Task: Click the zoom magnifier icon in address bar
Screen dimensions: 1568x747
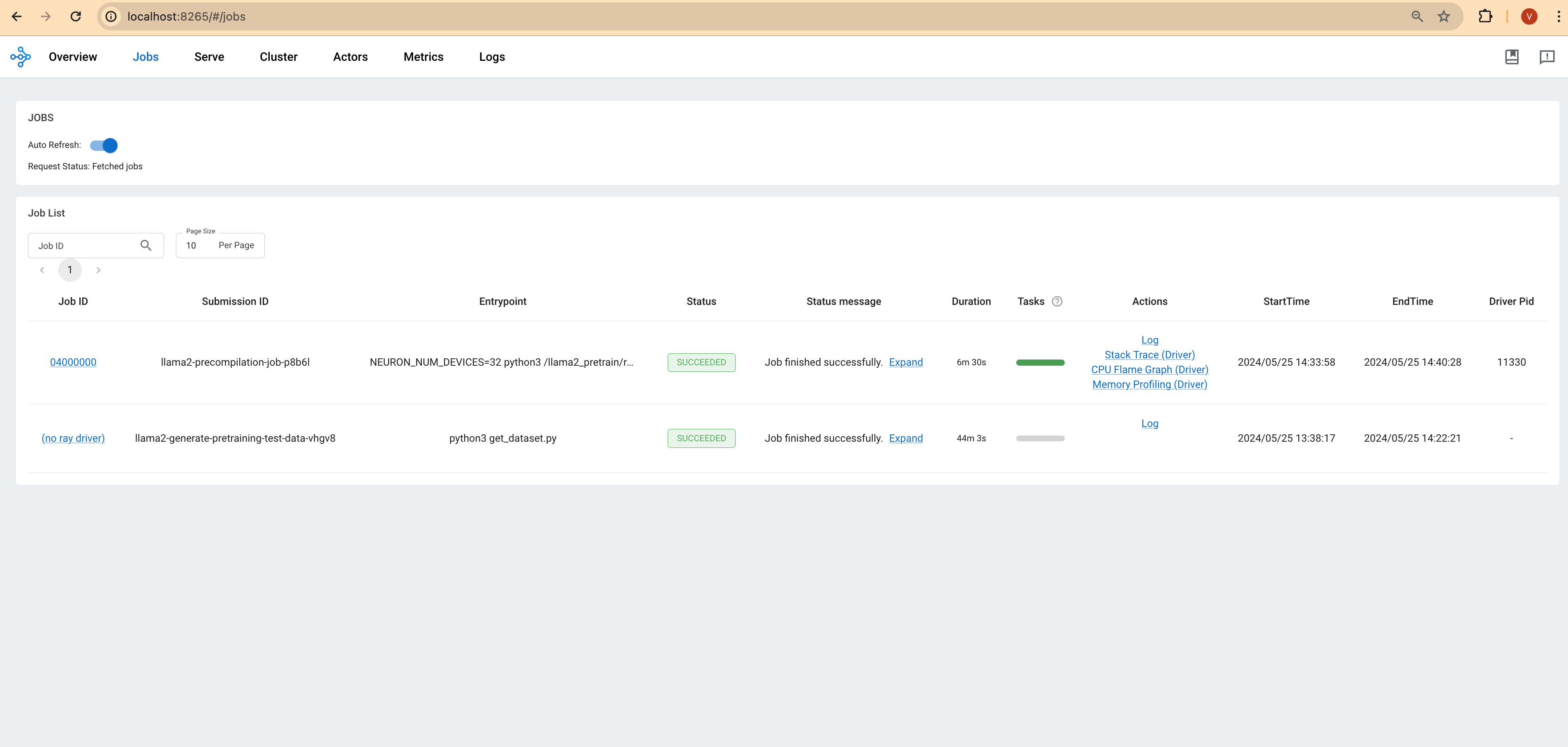Action: coord(1417,16)
